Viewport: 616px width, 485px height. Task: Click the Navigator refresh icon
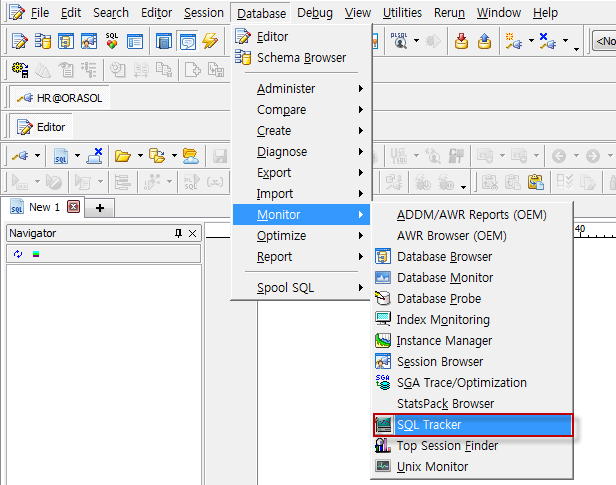(x=18, y=254)
